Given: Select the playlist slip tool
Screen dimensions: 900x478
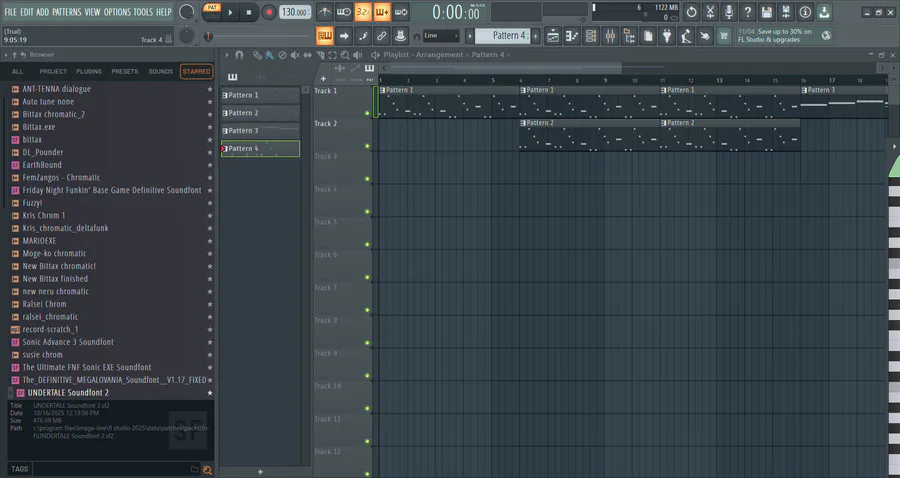Looking at the screenshot, I should tap(307, 55).
